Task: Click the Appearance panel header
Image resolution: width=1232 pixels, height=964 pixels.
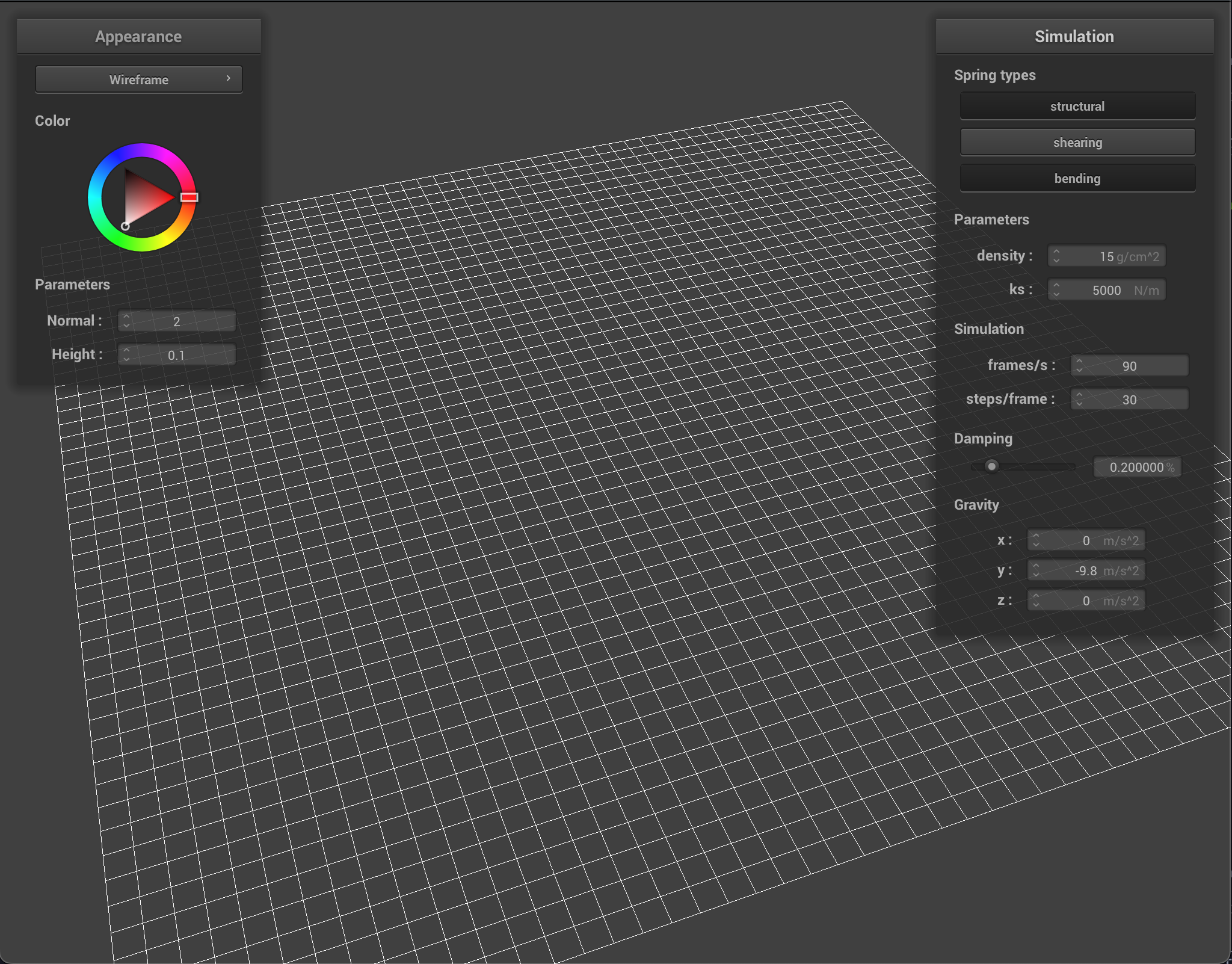Action: tap(138, 37)
